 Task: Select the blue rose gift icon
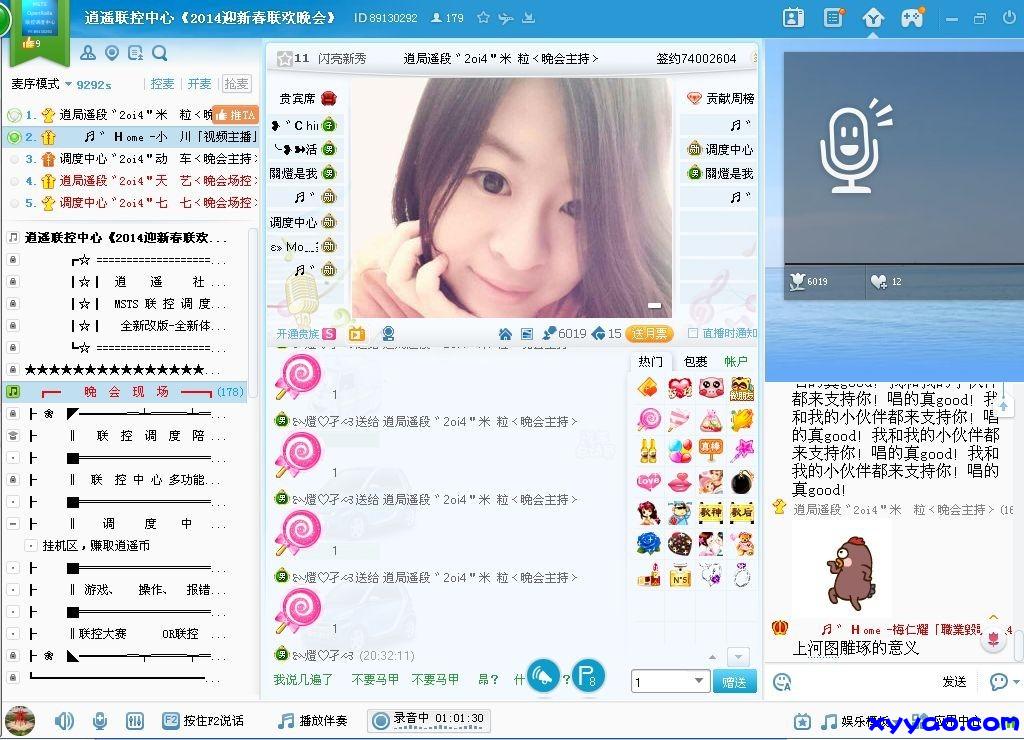(x=648, y=544)
